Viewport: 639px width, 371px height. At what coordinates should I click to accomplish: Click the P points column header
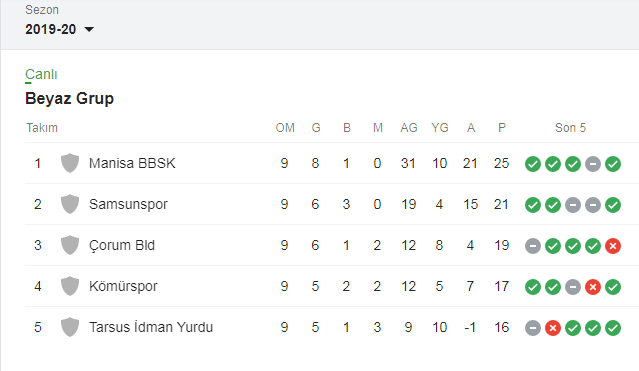click(x=502, y=128)
